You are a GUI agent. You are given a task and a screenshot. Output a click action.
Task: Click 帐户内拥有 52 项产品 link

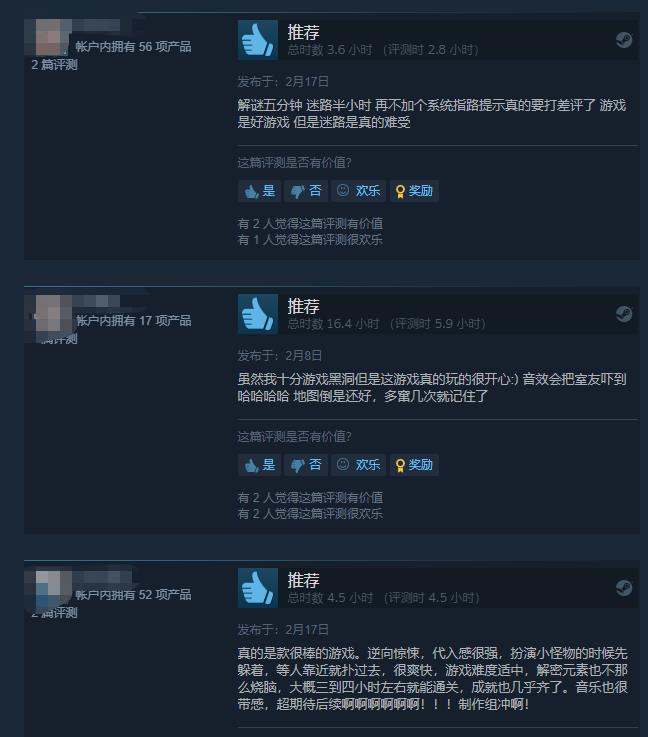[134, 595]
